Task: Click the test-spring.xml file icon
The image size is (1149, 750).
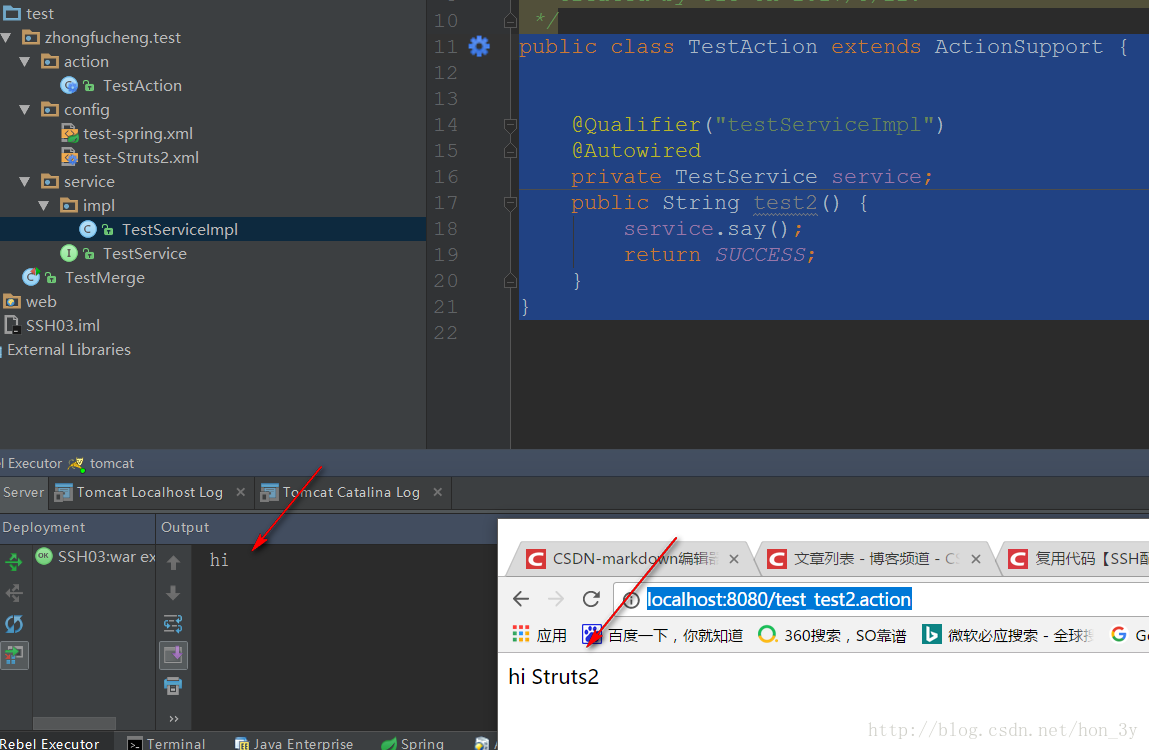Action: tap(70, 133)
